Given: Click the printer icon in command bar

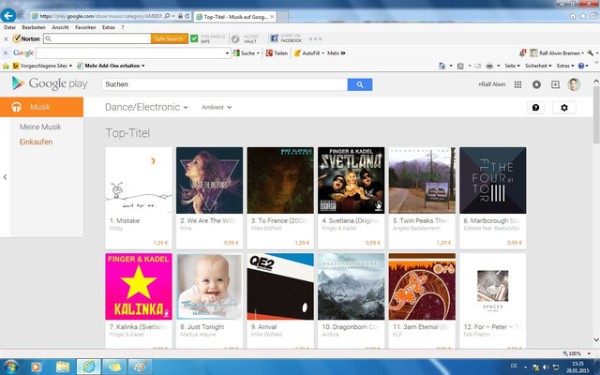Looking at the screenshot, I should [489, 66].
